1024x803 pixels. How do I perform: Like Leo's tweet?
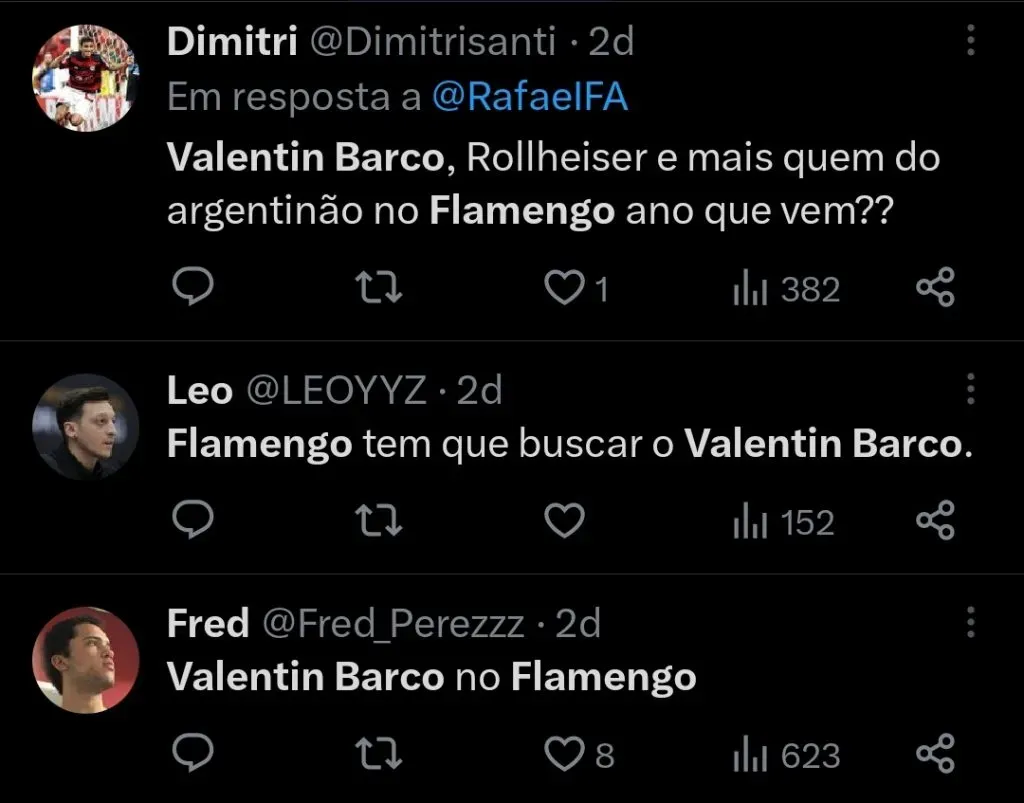pos(564,522)
